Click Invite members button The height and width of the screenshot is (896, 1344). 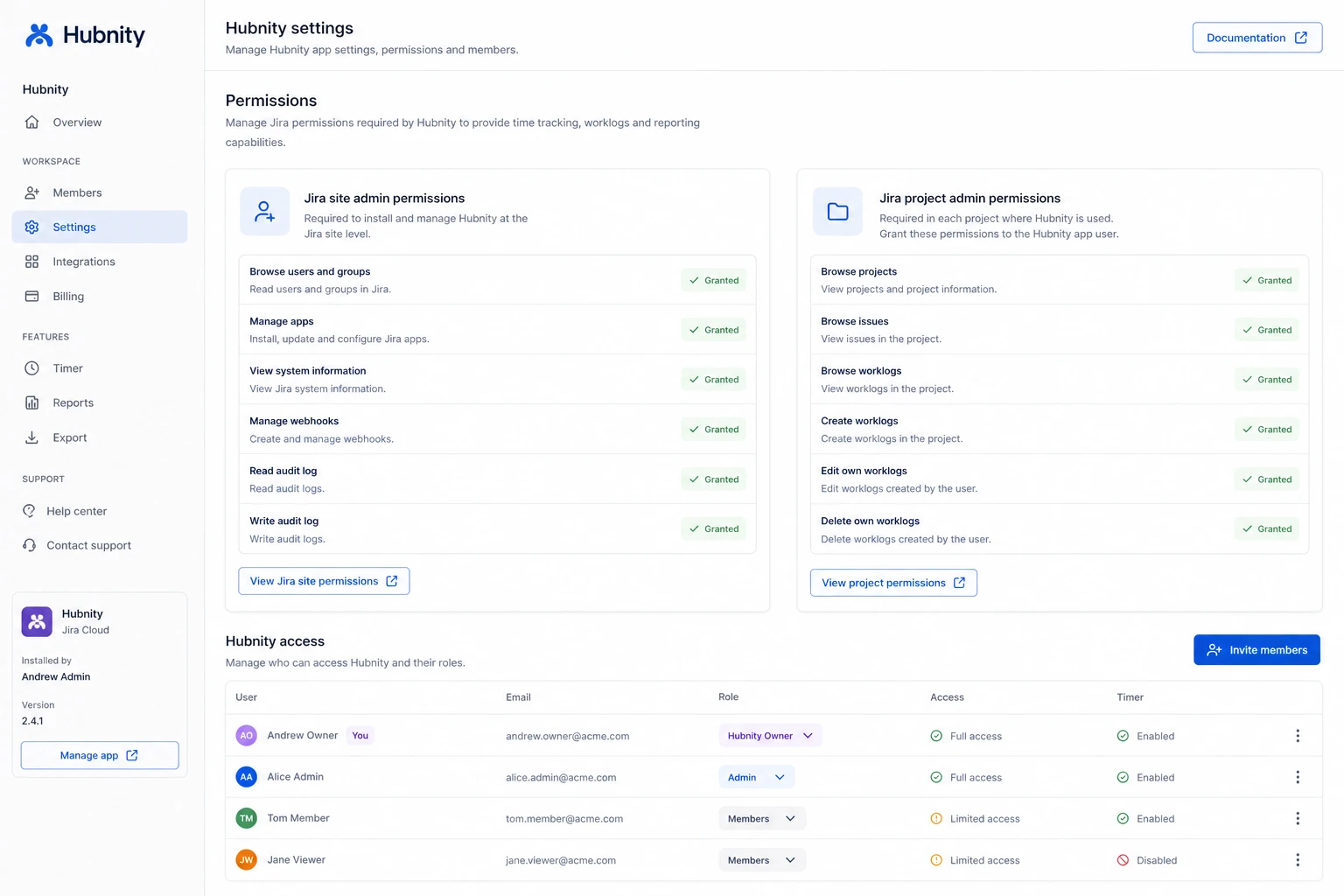coord(1256,650)
